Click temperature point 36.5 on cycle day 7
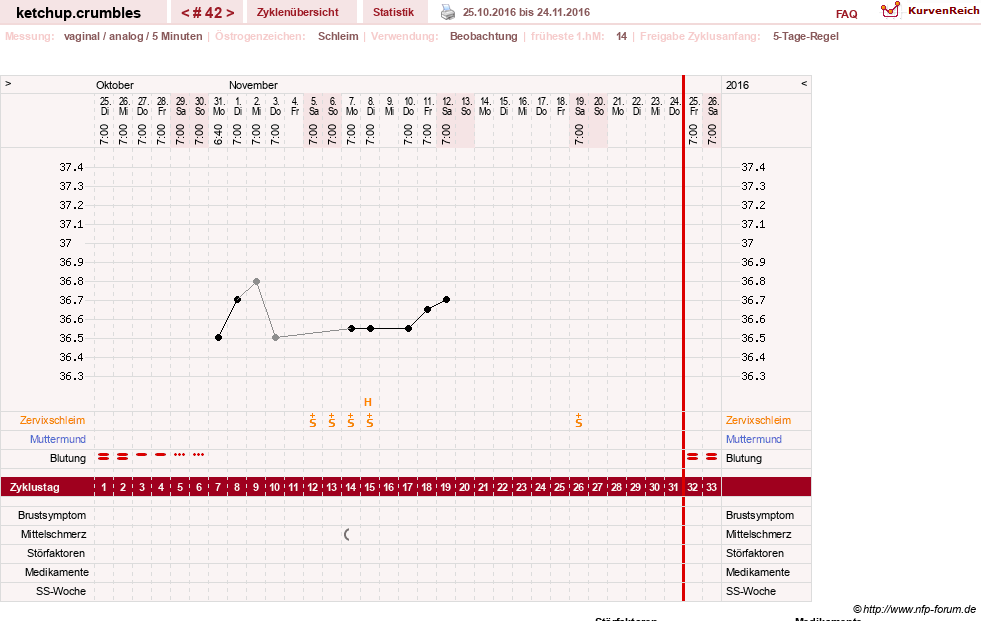 tap(218, 338)
